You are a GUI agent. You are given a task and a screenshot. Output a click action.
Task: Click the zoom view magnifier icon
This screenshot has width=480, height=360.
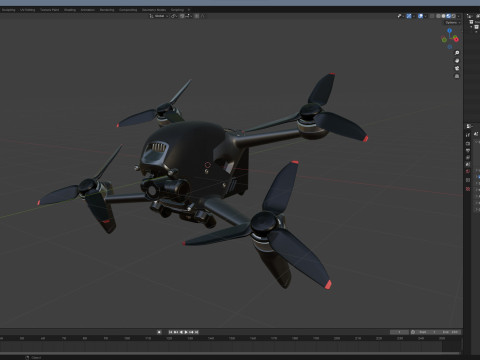click(x=457, y=53)
